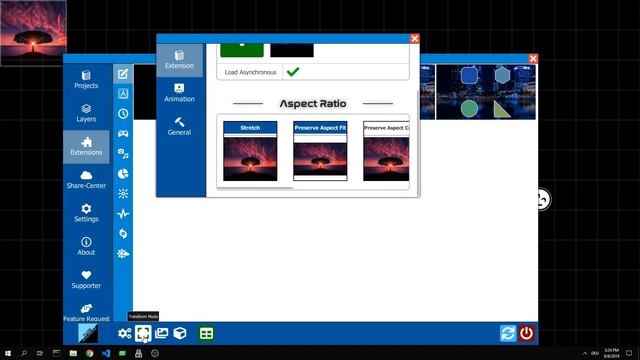The image size is (640, 360).
Task: Click the round icon at the window's right edge
Action: [543, 200]
